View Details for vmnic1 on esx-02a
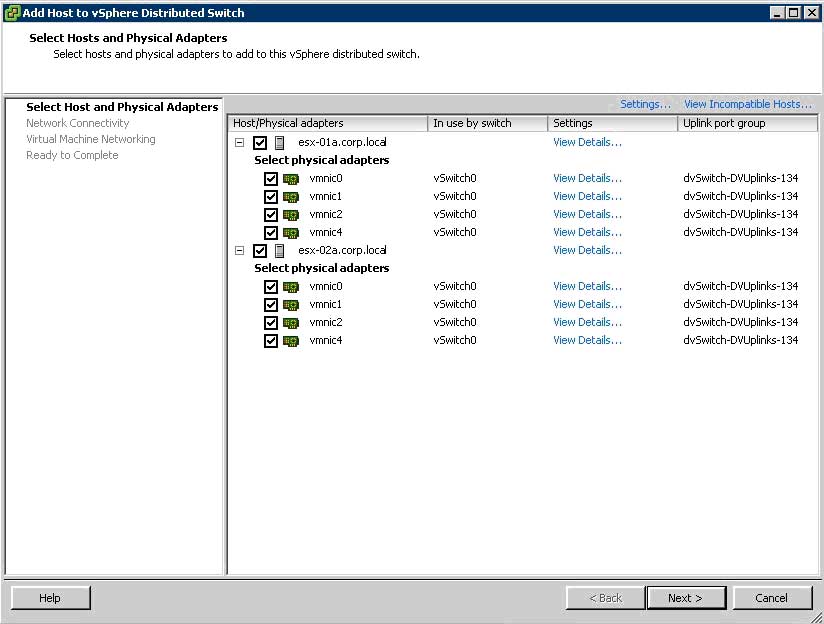 (x=587, y=304)
